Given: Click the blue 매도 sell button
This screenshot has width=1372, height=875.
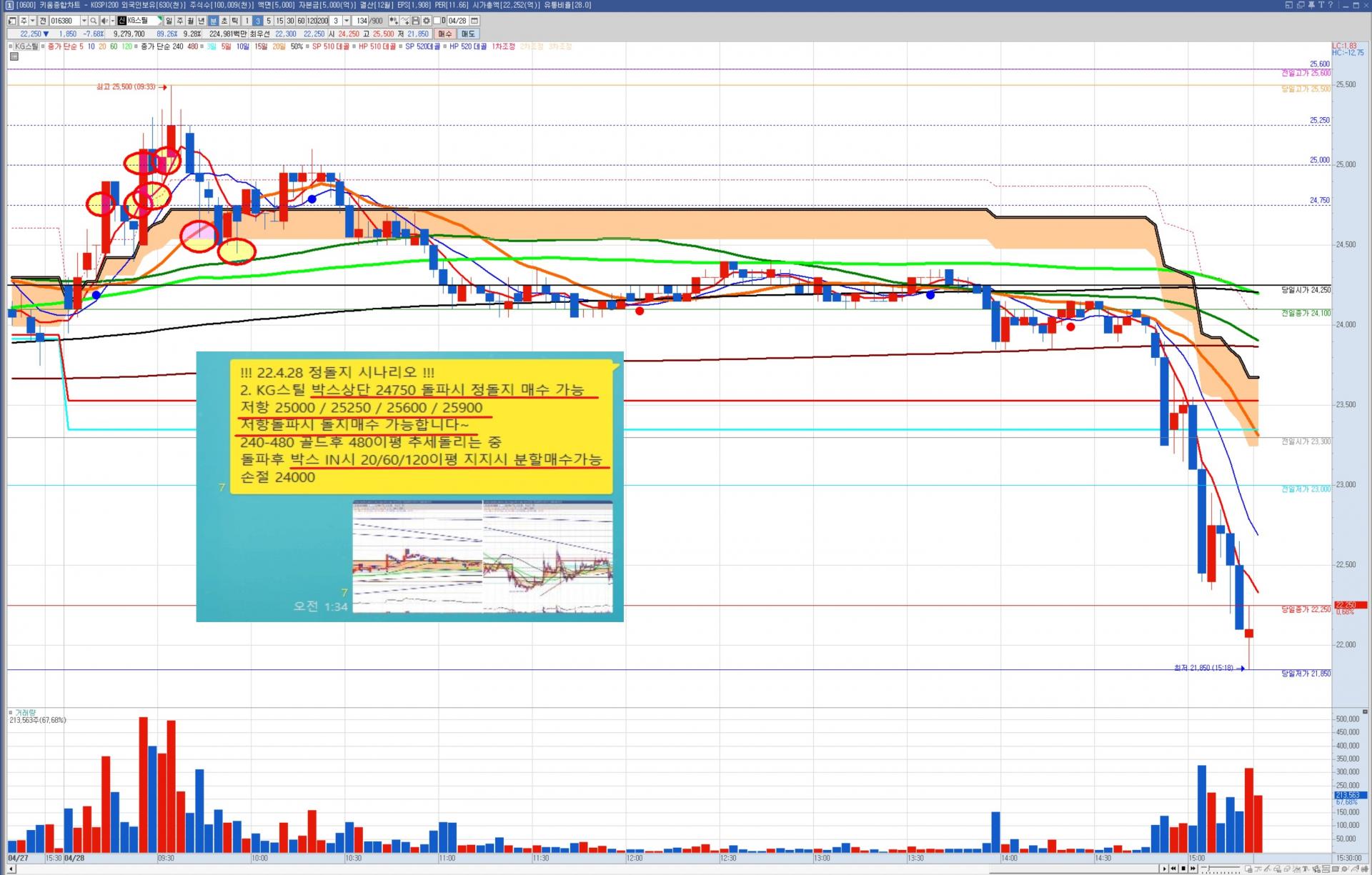Looking at the screenshot, I should (468, 34).
